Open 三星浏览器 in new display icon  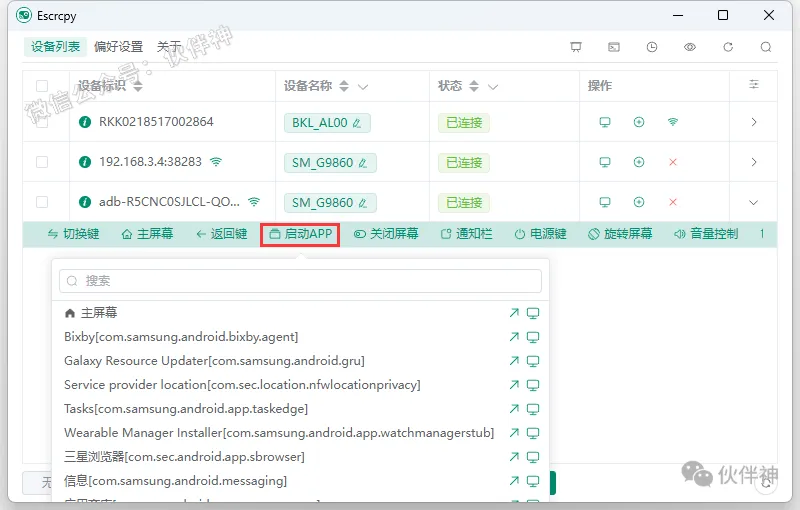pos(533,457)
